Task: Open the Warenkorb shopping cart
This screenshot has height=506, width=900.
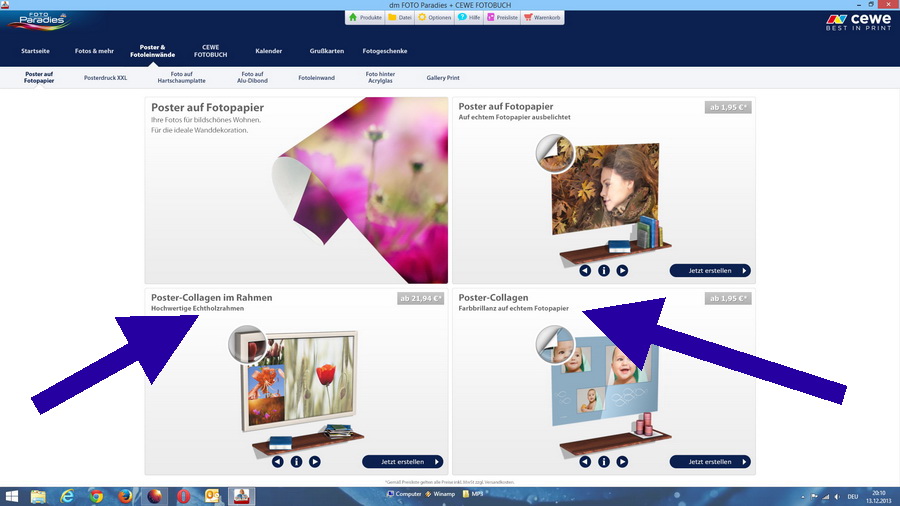Action: [x=542, y=18]
